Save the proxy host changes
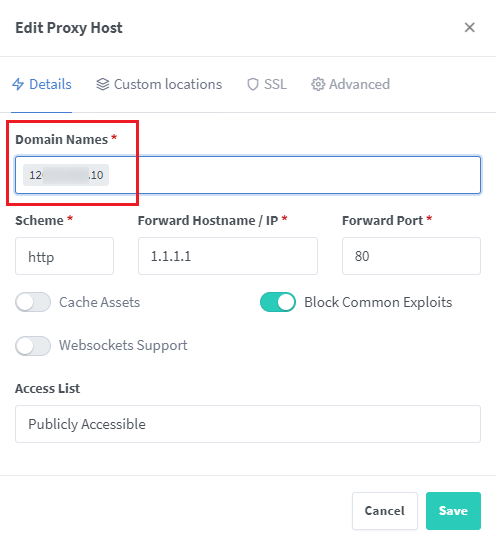496x545 pixels. (453, 511)
